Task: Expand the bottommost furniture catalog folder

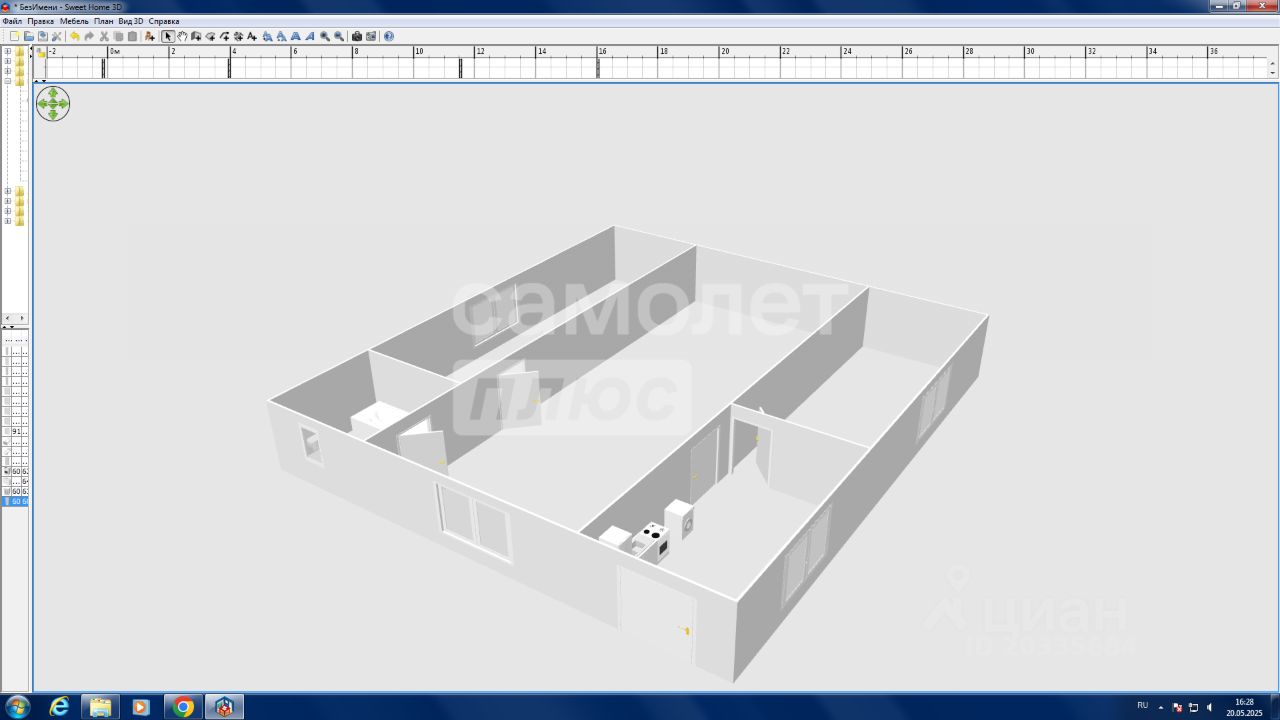Action: (8, 221)
